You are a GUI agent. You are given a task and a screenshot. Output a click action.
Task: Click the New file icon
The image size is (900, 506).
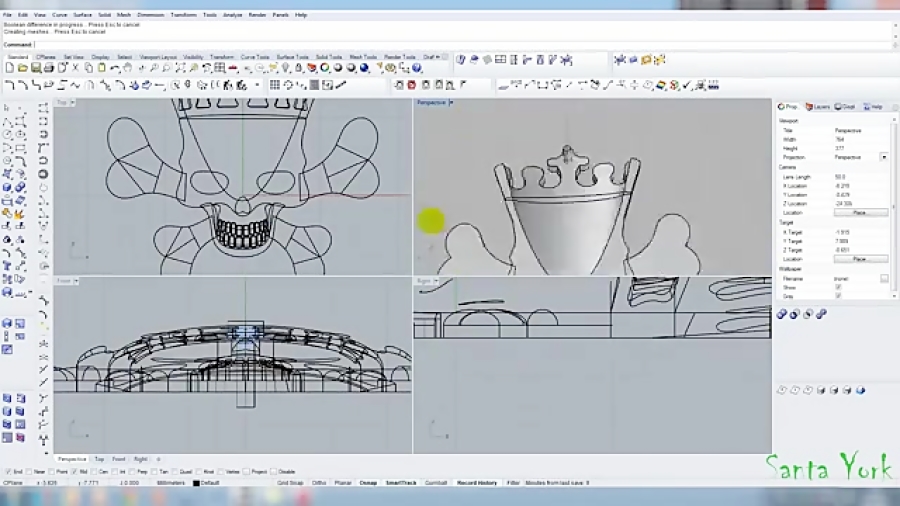point(9,68)
